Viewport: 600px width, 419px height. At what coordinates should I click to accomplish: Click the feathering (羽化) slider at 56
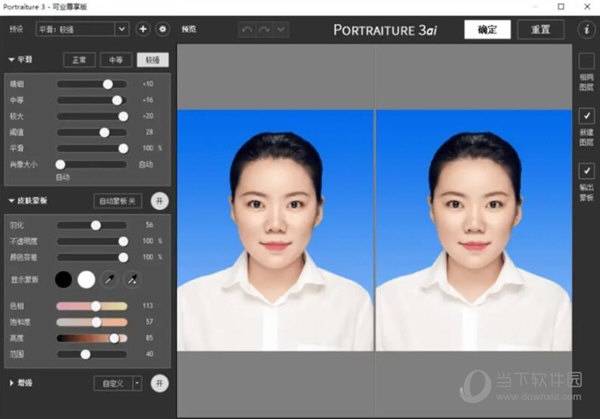[x=92, y=225]
